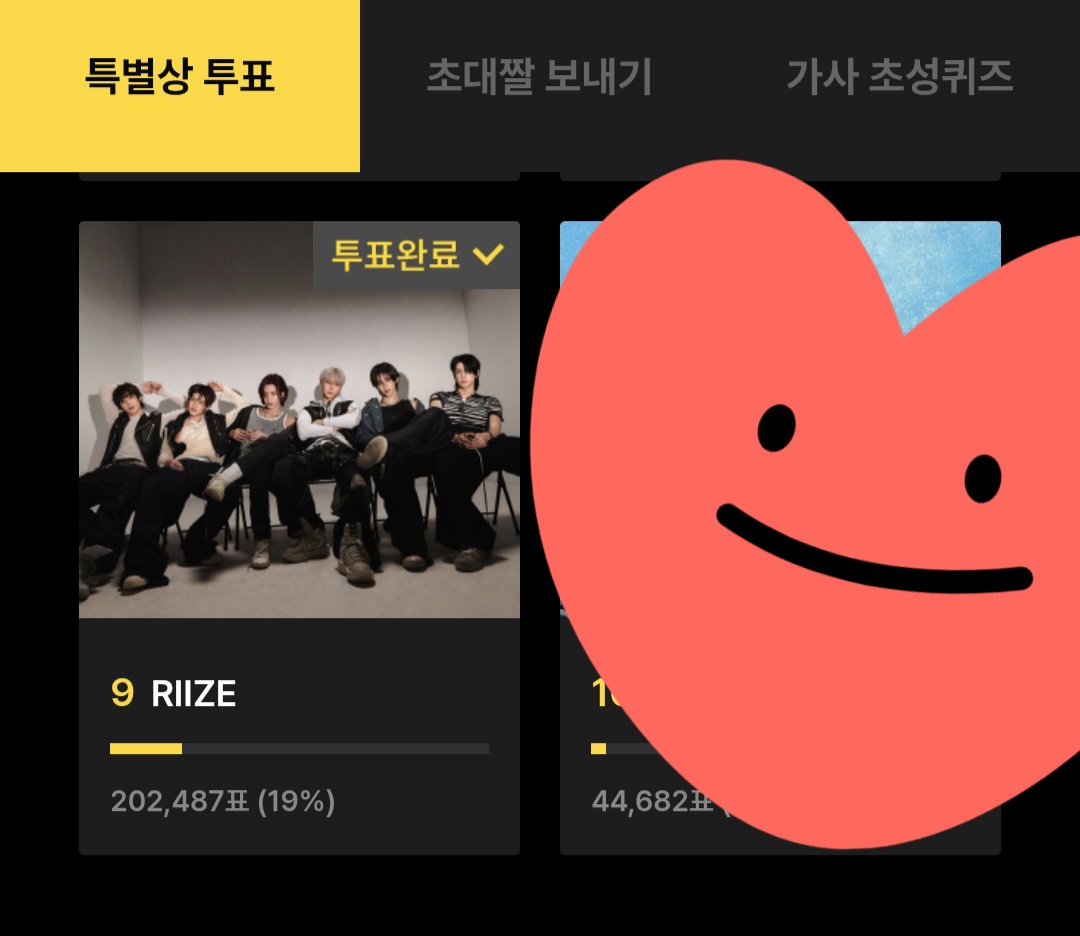This screenshot has width=1080, height=936.
Task: Click the heart sticker's right eye
Action: point(983,478)
